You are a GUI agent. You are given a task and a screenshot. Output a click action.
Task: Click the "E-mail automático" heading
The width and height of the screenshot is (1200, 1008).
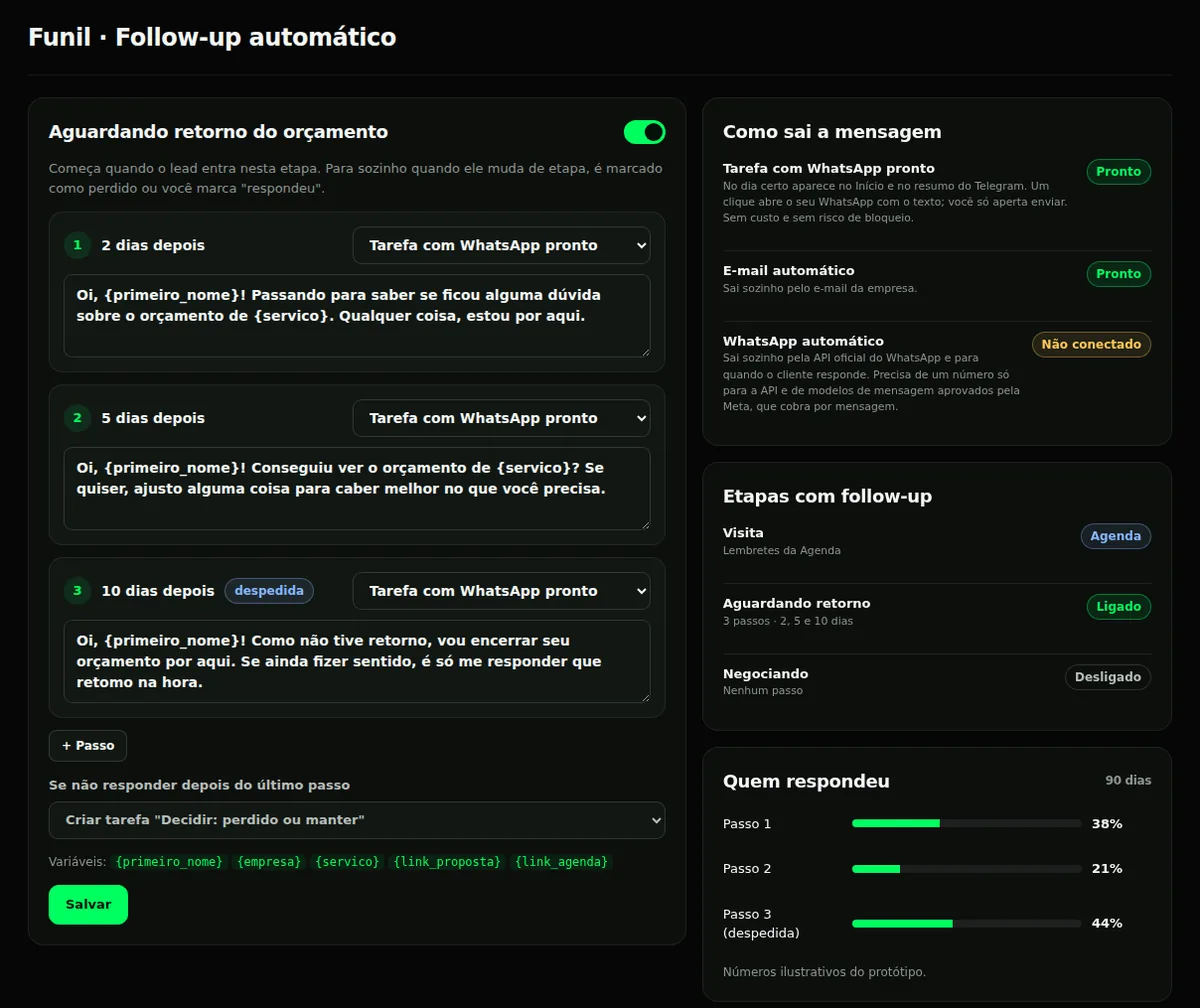(x=789, y=271)
